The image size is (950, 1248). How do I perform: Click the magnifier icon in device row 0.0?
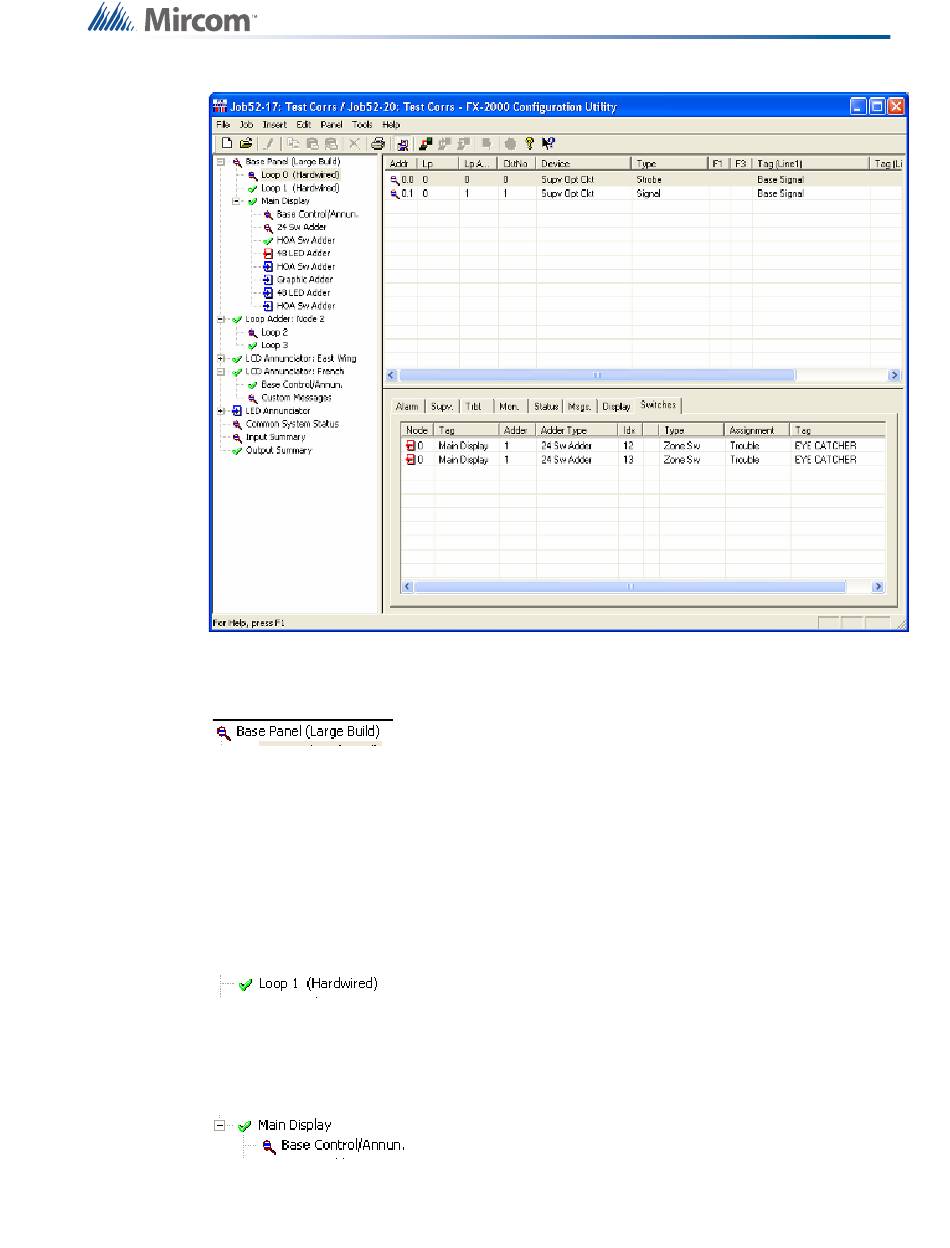(x=394, y=180)
